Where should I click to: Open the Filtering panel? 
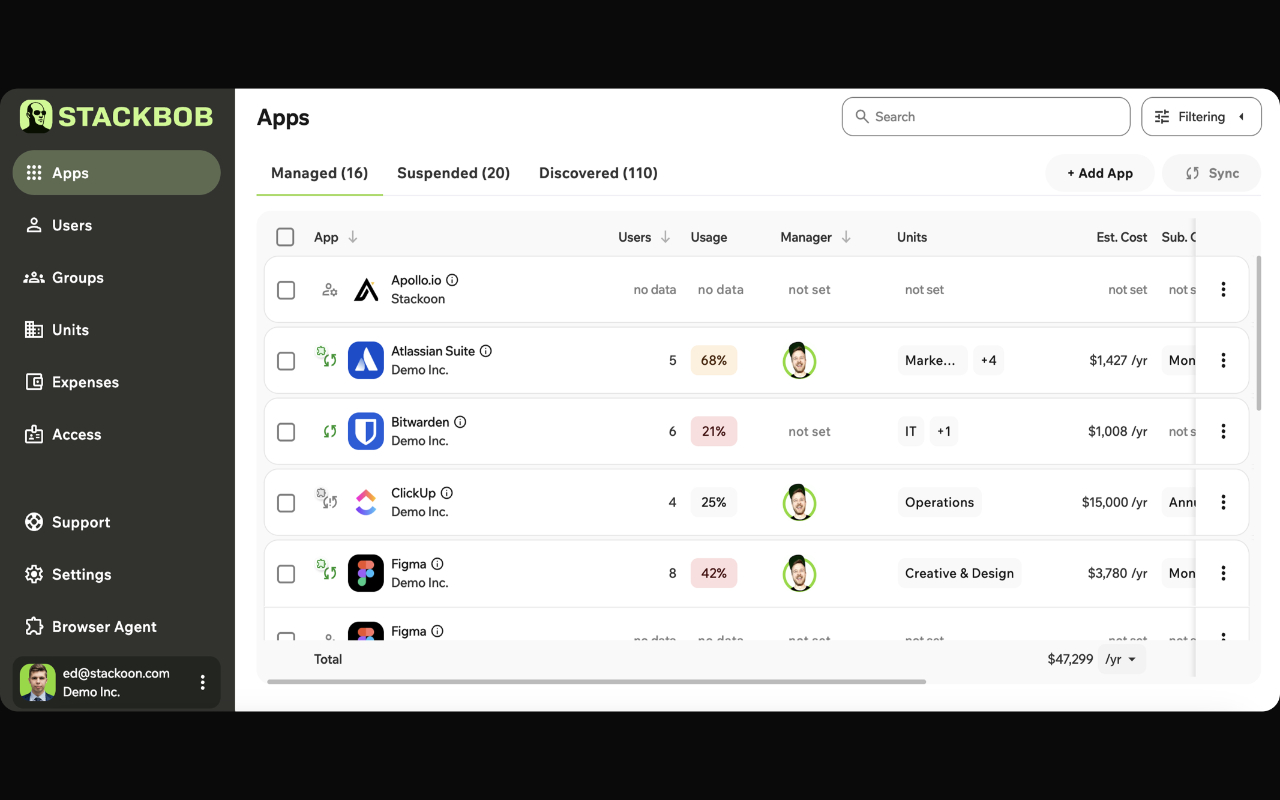pyautogui.click(x=1201, y=117)
